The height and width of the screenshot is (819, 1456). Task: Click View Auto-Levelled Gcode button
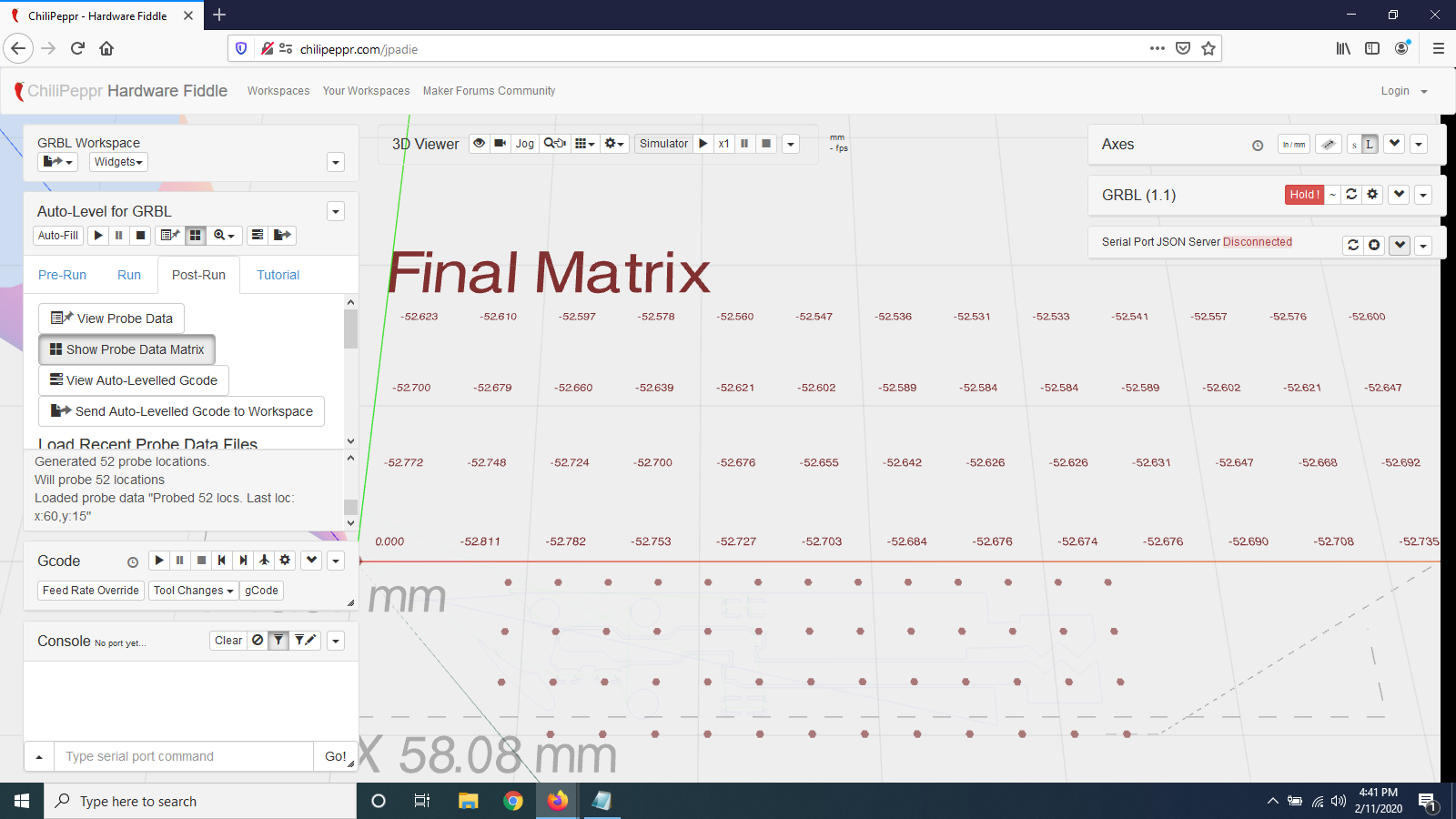[x=134, y=380]
